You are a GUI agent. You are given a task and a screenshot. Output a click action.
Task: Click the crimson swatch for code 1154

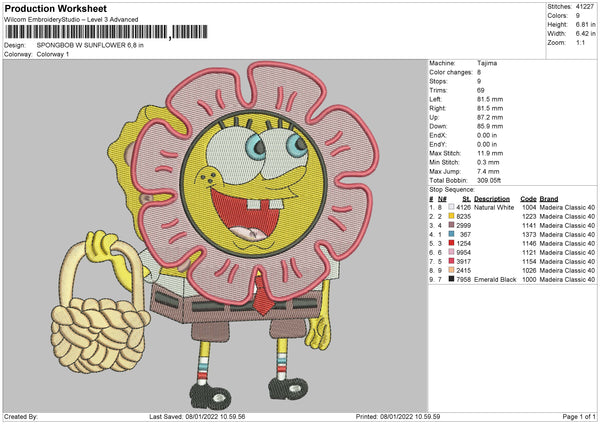click(x=452, y=261)
